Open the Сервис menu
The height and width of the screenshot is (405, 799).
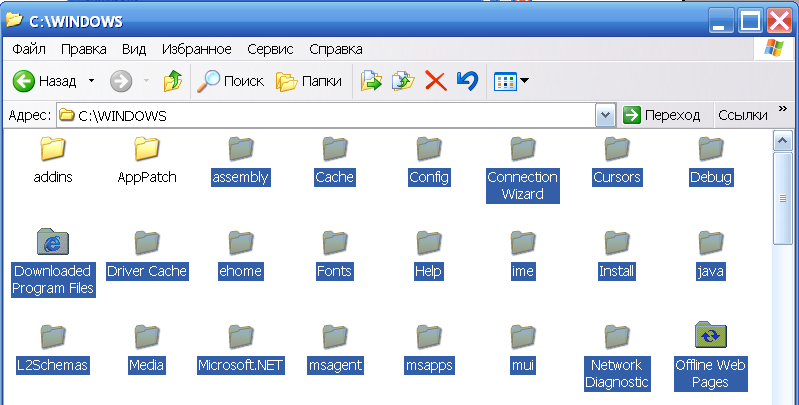(x=270, y=49)
